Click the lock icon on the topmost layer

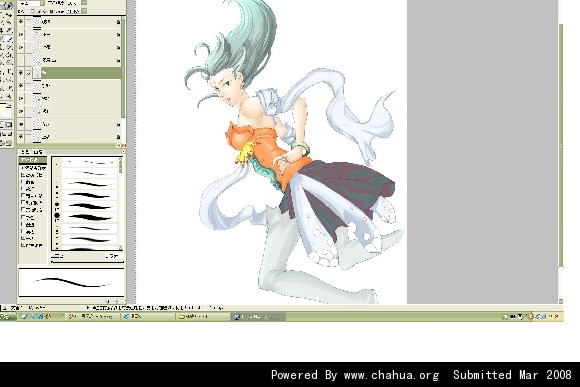118,22
